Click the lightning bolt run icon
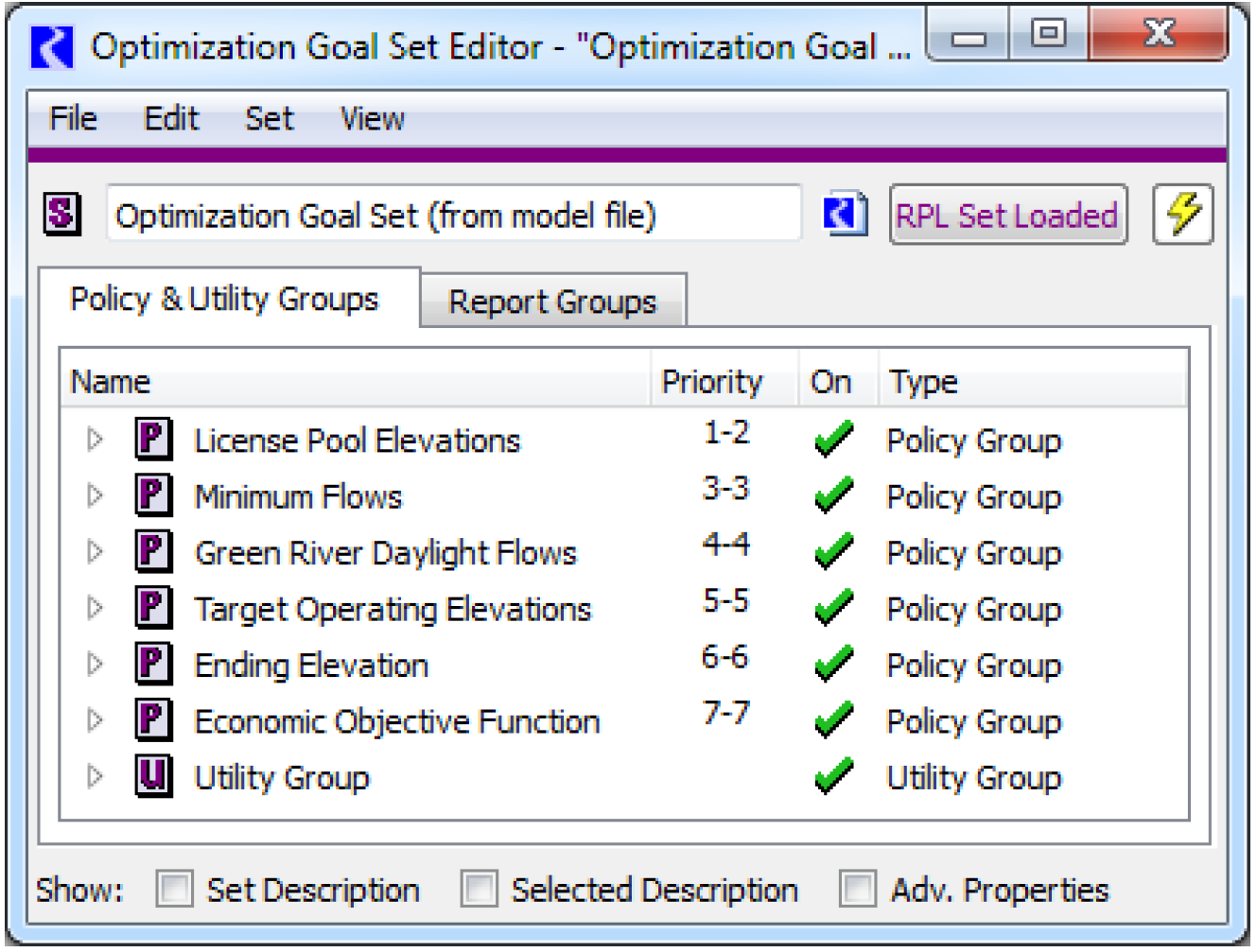Image resolution: width=1257 pixels, height=952 pixels. pos(1182,215)
